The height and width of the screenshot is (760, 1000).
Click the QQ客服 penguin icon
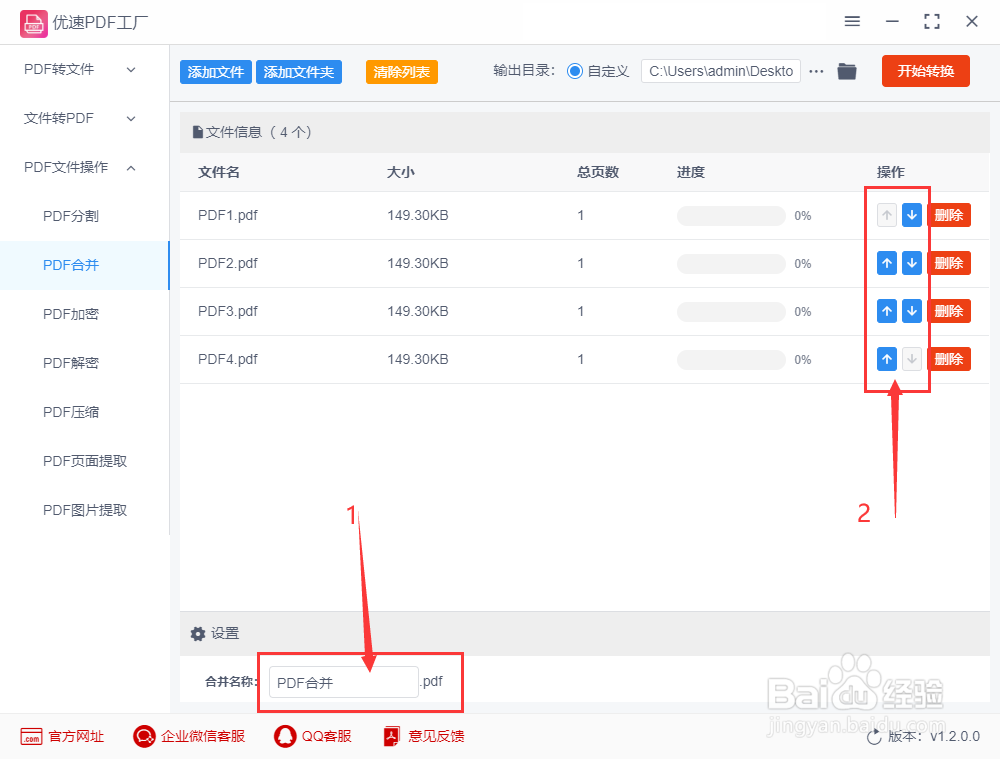point(285,736)
